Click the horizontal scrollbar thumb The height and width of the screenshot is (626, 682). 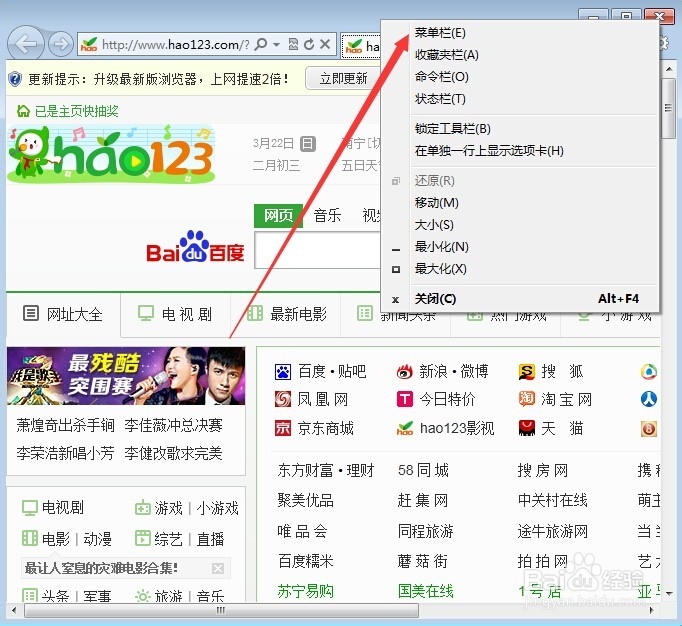coord(221,611)
